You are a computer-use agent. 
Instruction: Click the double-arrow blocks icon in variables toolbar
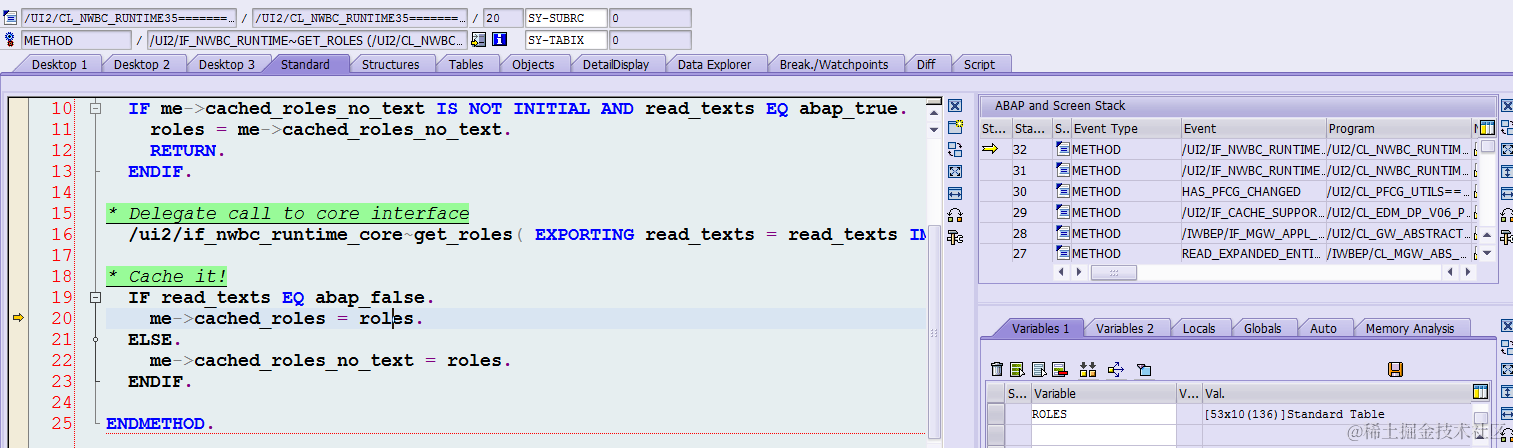tap(1089, 369)
